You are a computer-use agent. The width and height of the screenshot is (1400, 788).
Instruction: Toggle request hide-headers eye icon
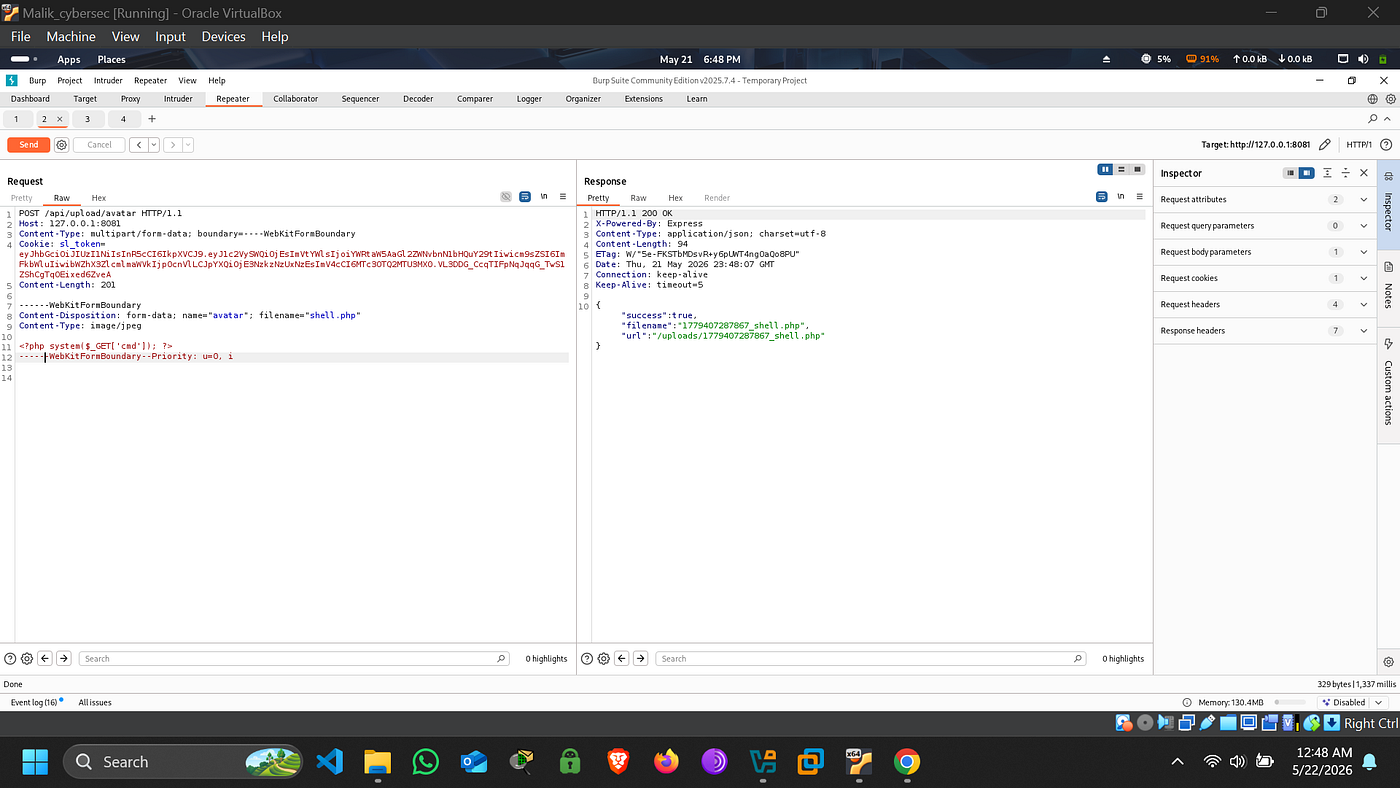506,197
